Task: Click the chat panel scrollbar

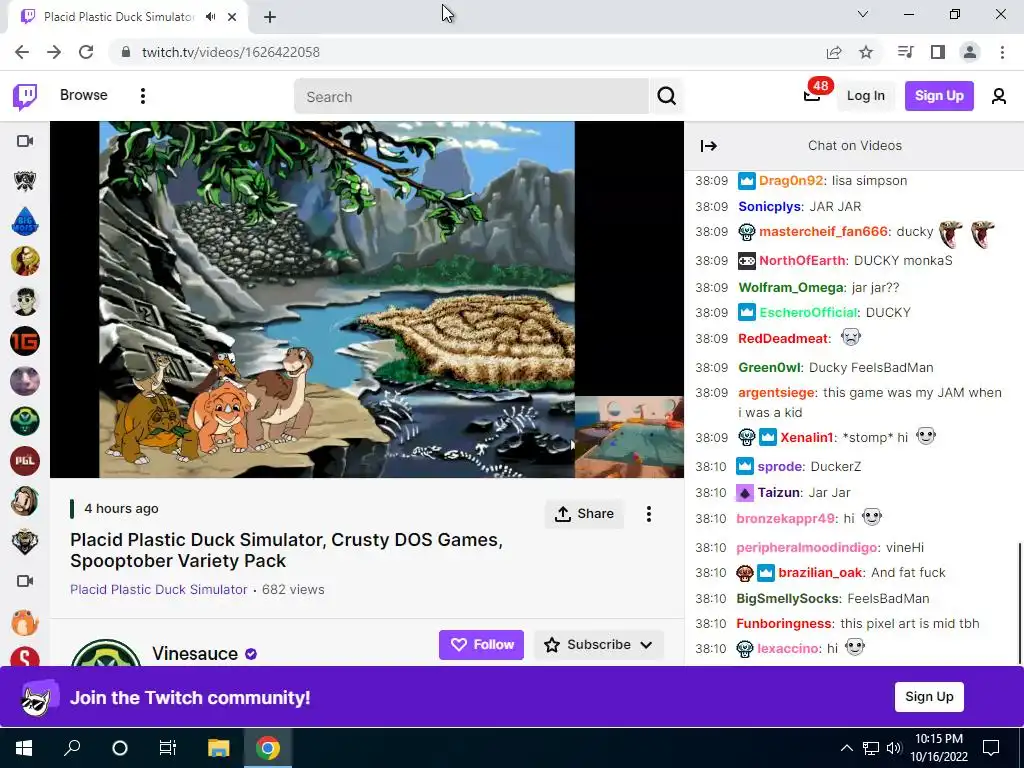Action: point(1019,601)
